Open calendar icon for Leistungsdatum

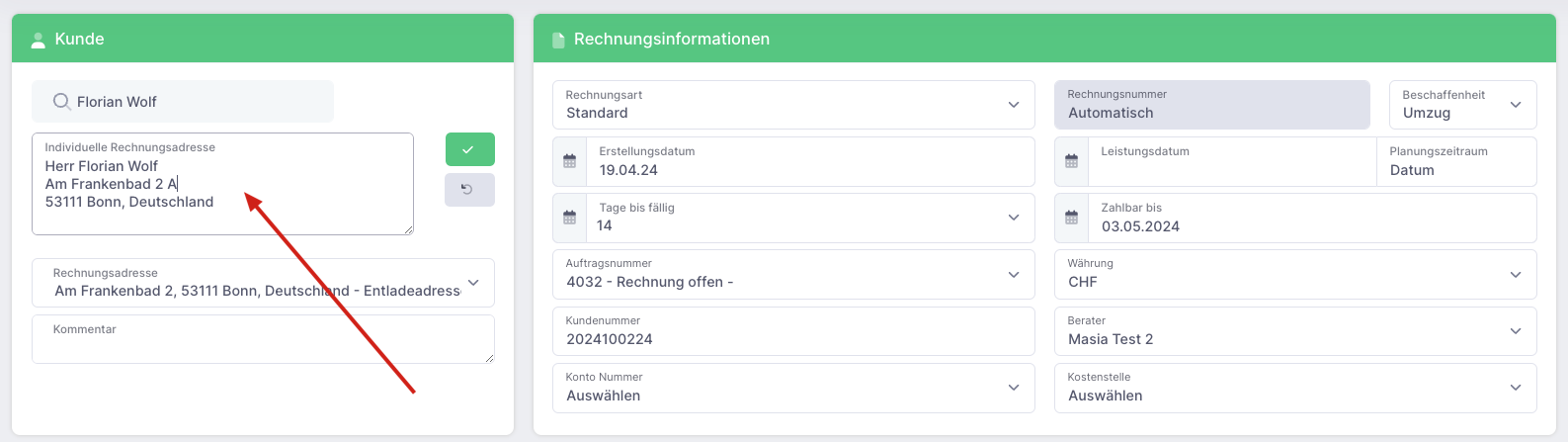[x=1072, y=161]
